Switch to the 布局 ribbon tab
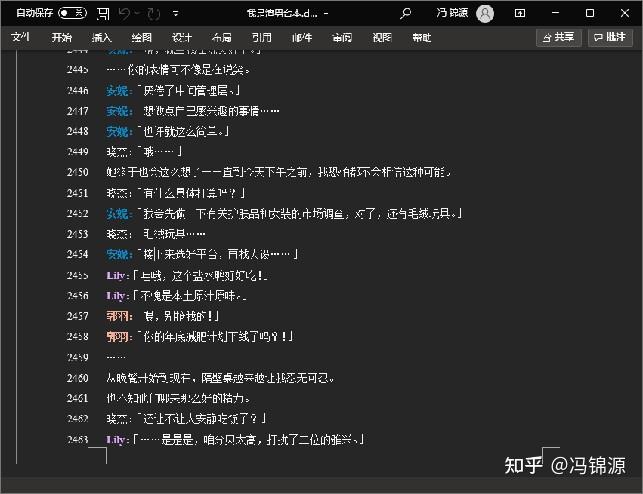Screen dimensions: 643x494 pos(222,38)
